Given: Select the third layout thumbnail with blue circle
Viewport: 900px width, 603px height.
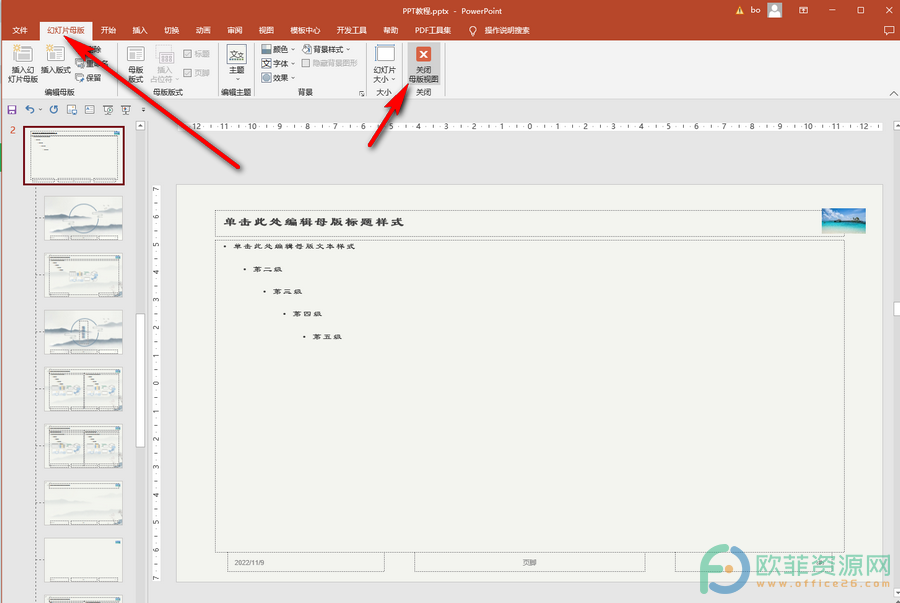Looking at the screenshot, I should tap(83, 332).
